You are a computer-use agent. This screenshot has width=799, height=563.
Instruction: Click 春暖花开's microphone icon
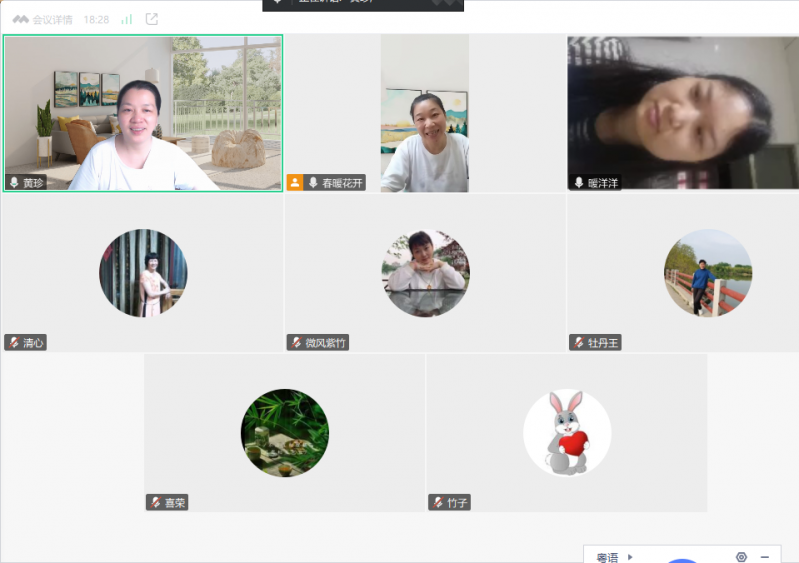tap(313, 183)
